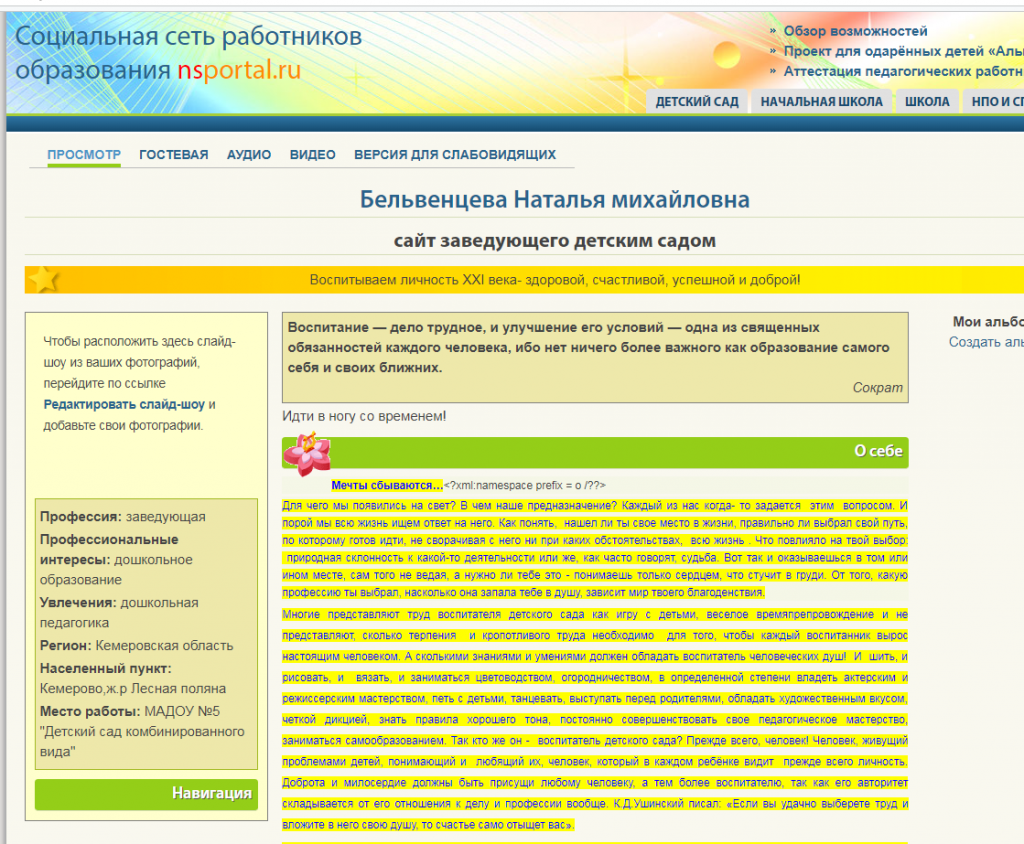Click the green О себе header bar
The width and height of the screenshot is (1024, 844).
(x=595, y=452)
